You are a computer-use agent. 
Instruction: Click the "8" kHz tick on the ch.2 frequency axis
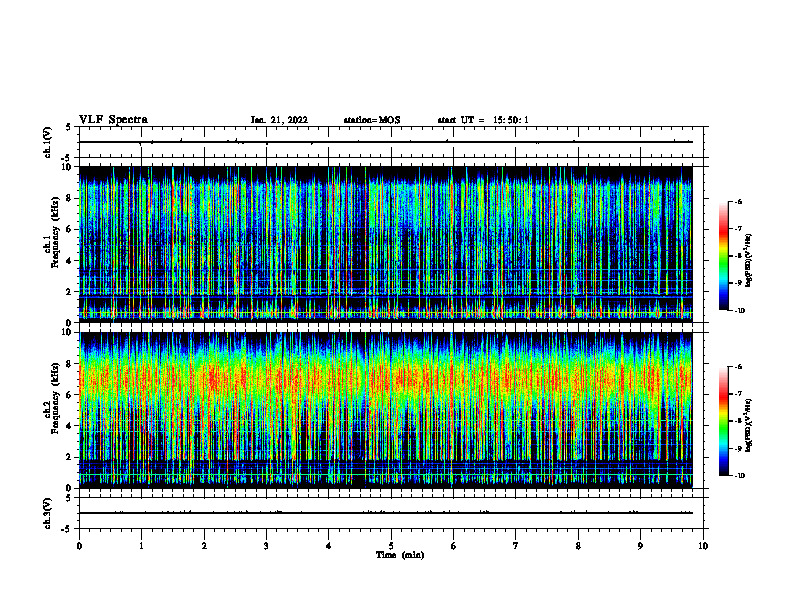pos(69,364)
